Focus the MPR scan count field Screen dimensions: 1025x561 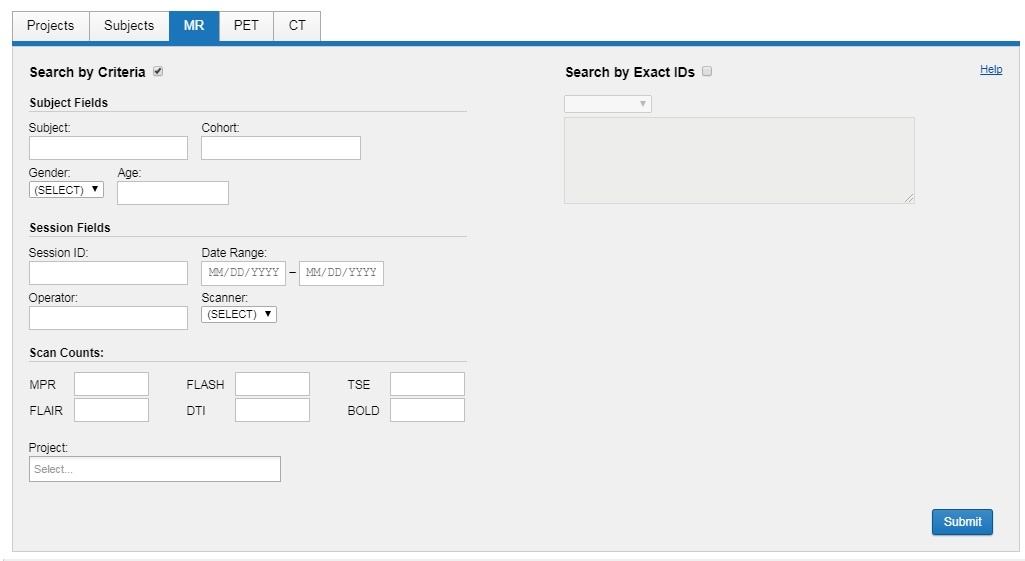tap(111, 384)
